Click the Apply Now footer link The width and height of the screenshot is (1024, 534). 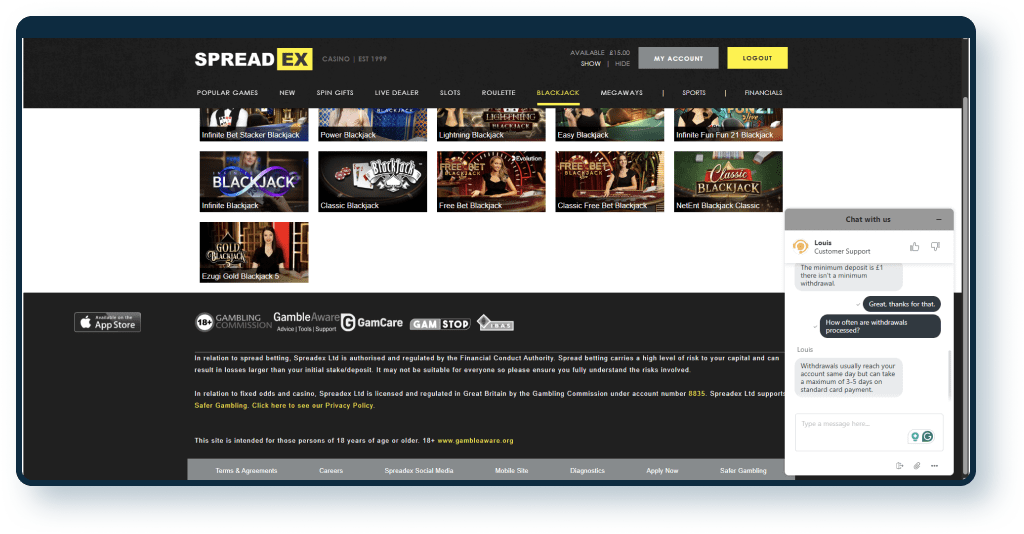pos(662,471)
